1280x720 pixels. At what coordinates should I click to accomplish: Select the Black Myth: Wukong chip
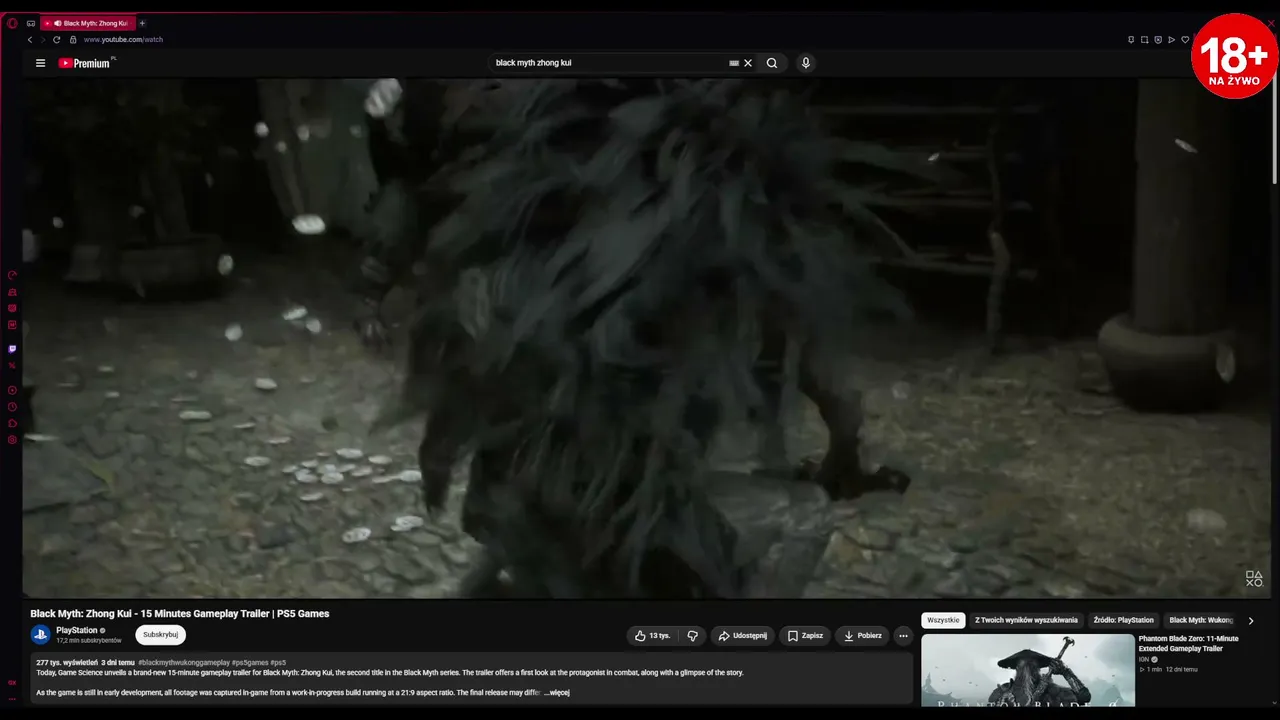click(1201, 621)
